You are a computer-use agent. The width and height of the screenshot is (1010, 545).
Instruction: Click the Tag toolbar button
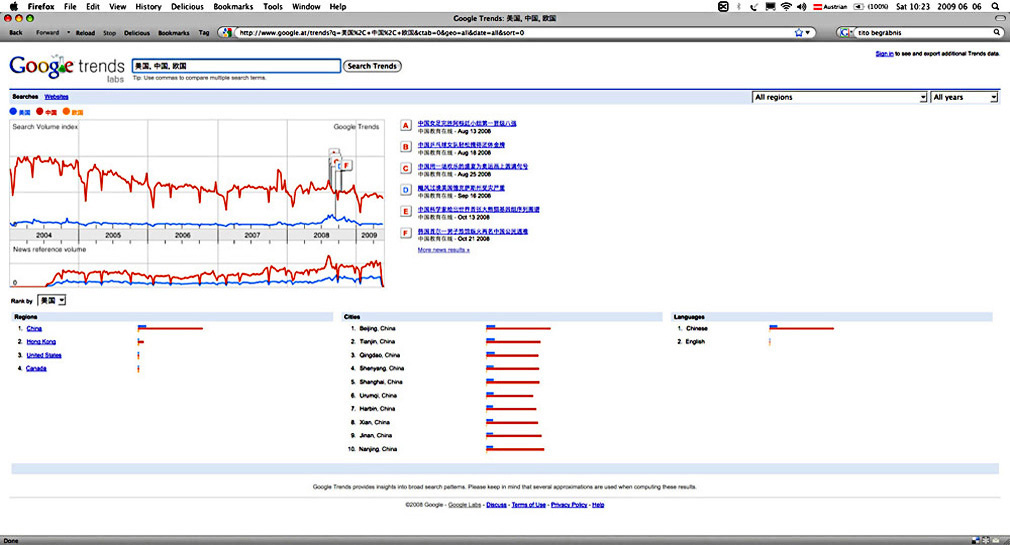[204, 33]
